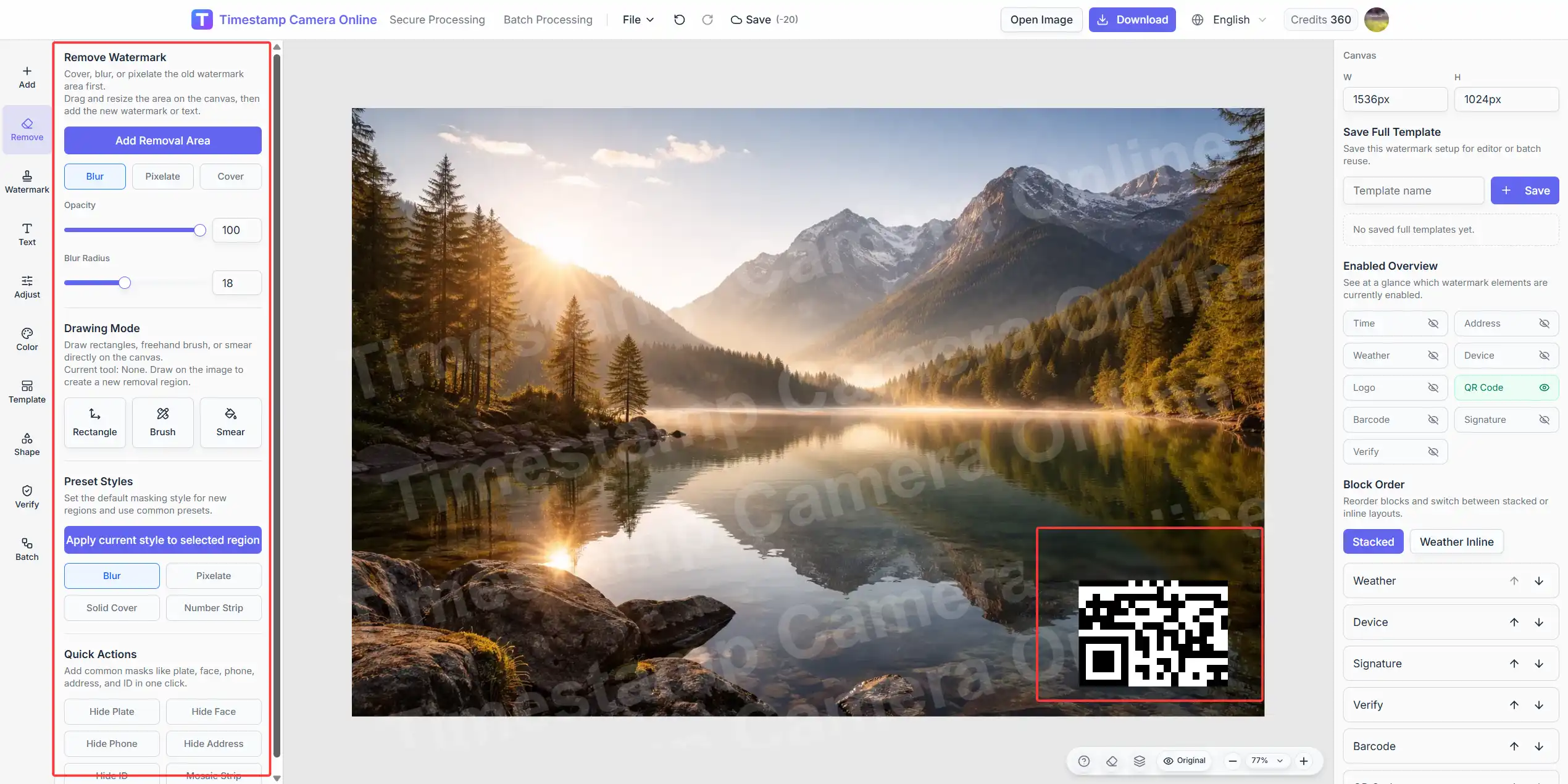Screen dimensions: 1568x784
Task: Click the Add Removal Area button
Action: pos(163,141)
